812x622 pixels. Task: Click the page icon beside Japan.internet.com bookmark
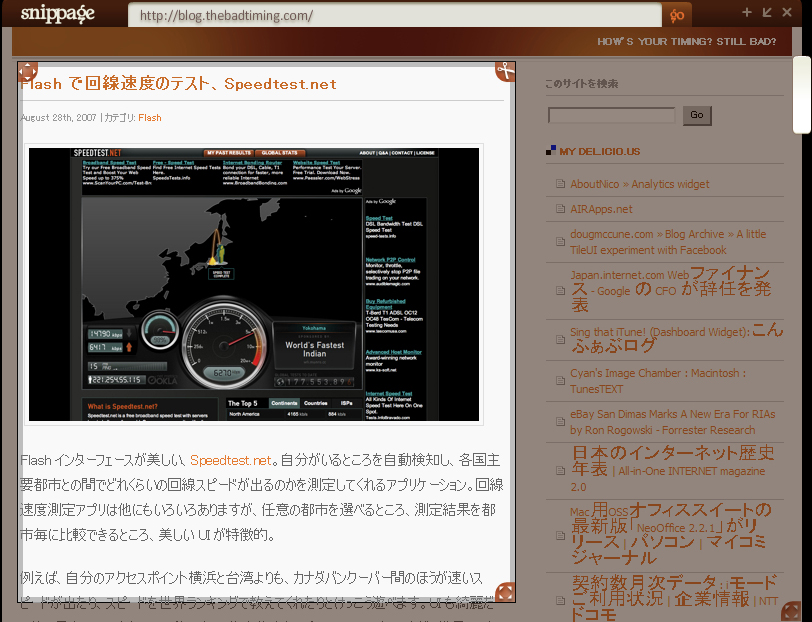[x=560, y=291]
